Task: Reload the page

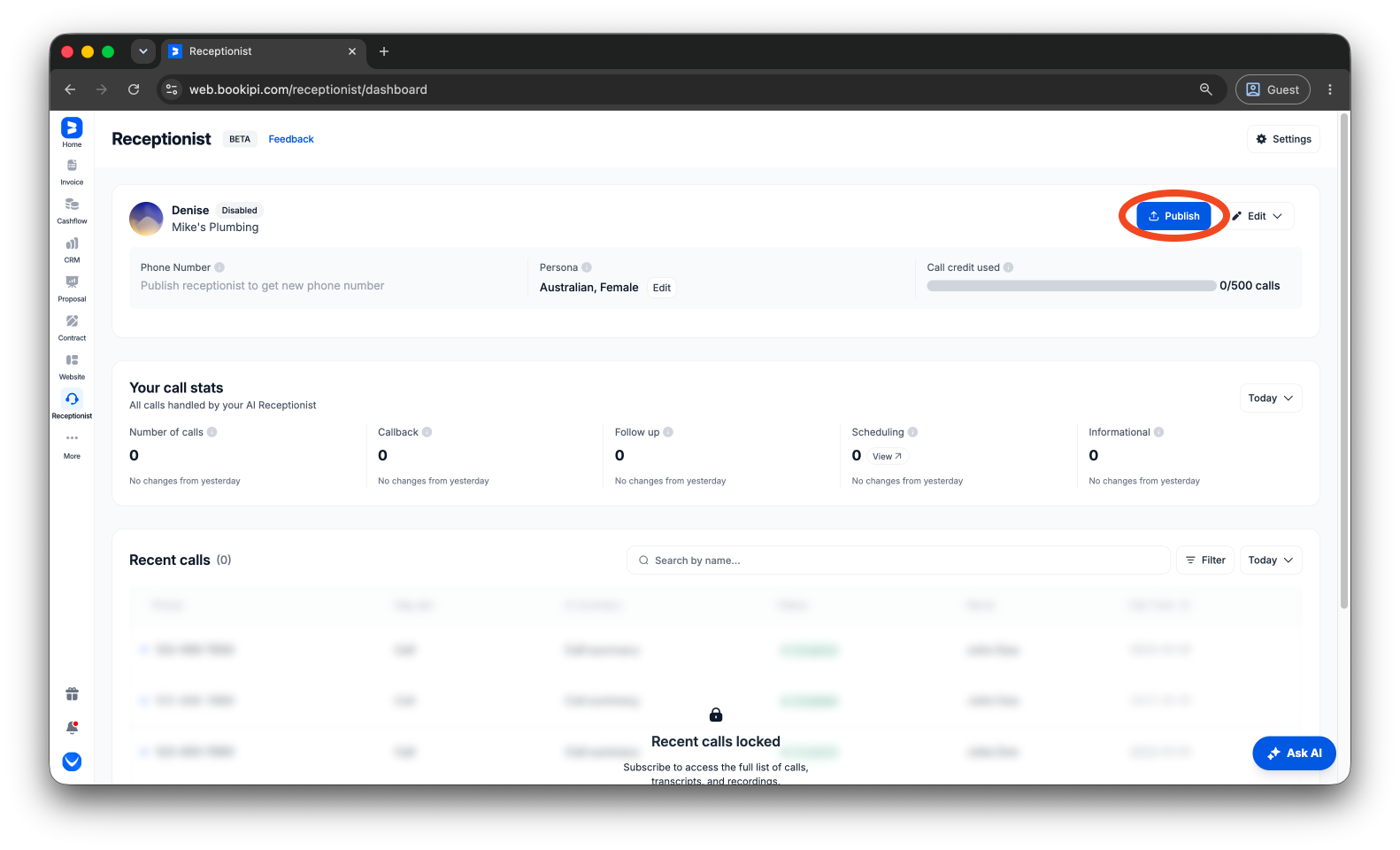Action: 134,89
